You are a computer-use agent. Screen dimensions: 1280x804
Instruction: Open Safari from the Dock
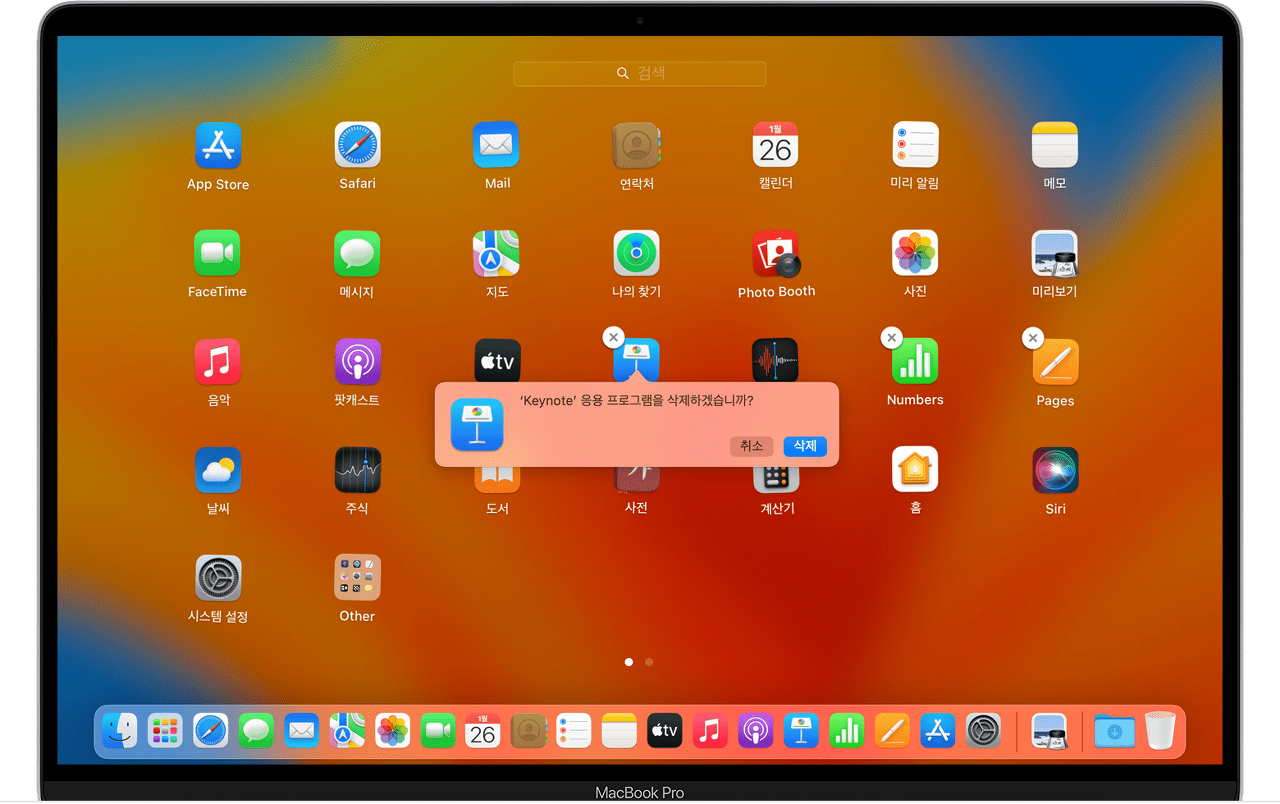coord(211,730)
